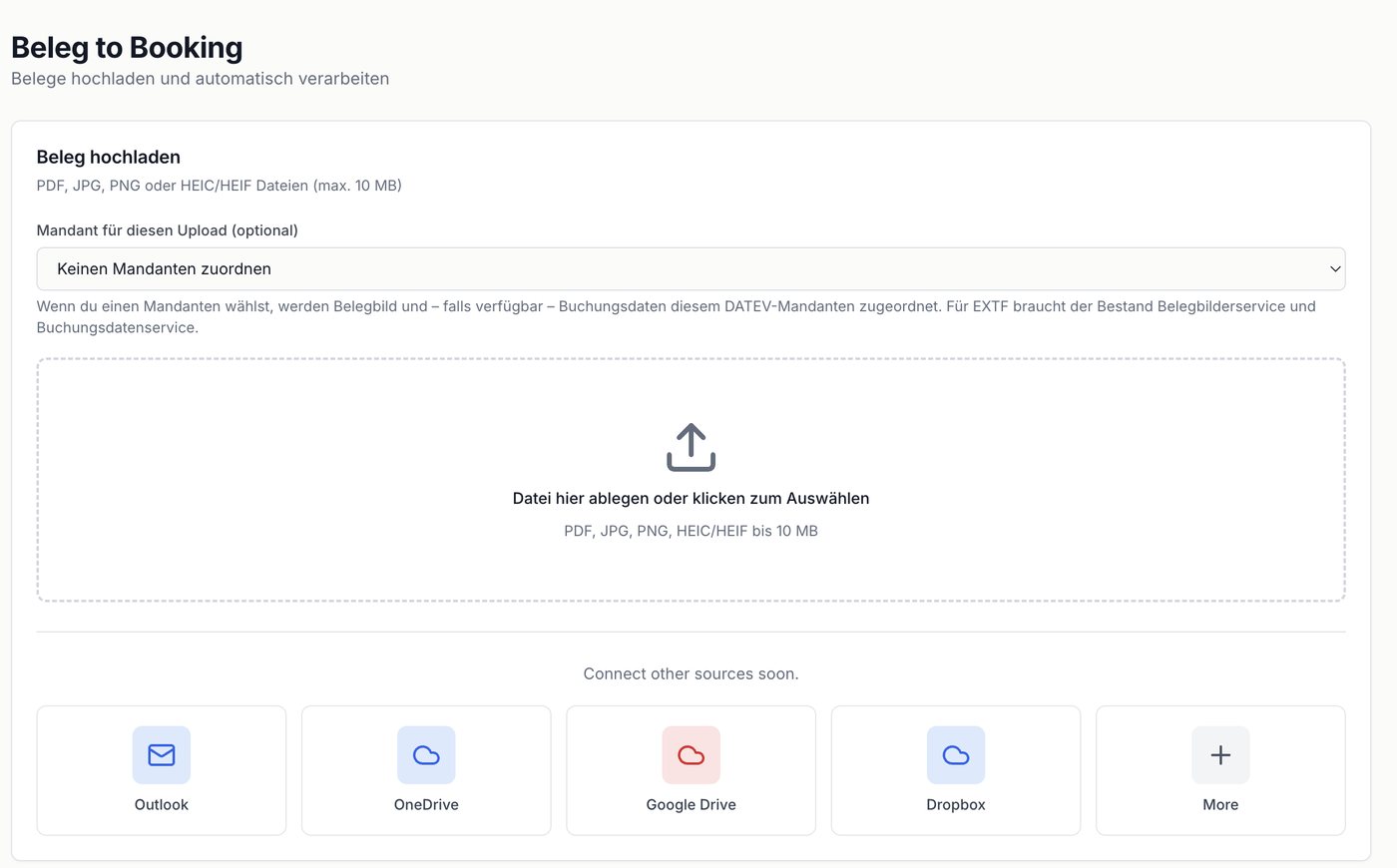Click the 'Connect other sources soon.' text
Viewport: 1397px width, 868px height.
691,674
